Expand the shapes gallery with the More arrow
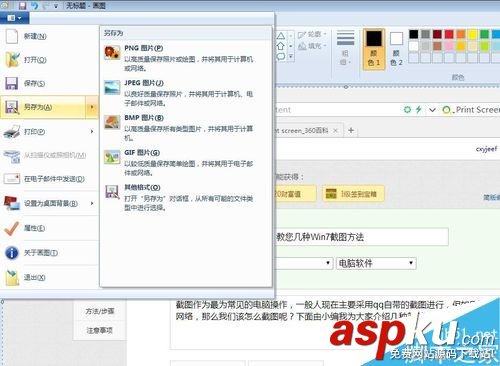The image size is (500, 366). pyautogui.click(x=291, y=57)
